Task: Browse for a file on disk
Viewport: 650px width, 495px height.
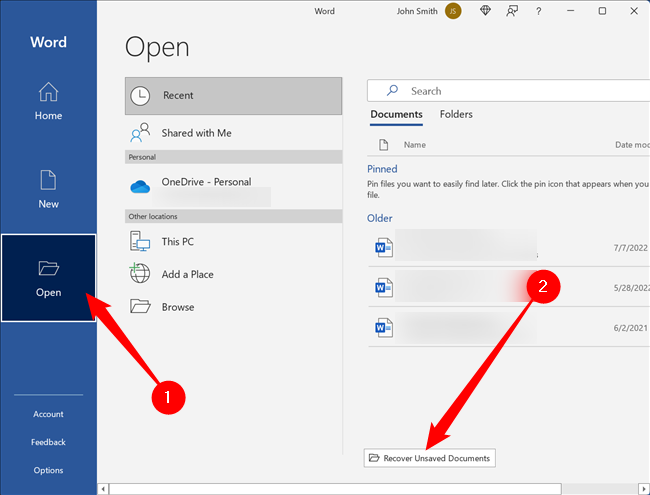Action: (x=178, y=307)
